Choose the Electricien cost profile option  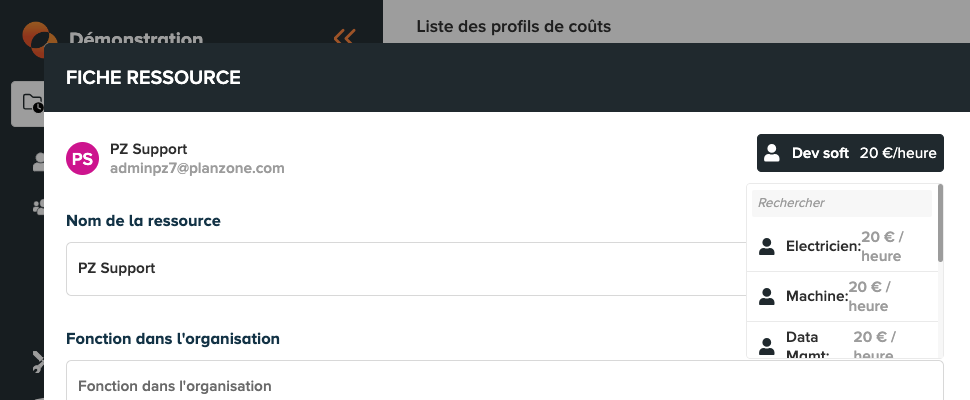point(843,246)
